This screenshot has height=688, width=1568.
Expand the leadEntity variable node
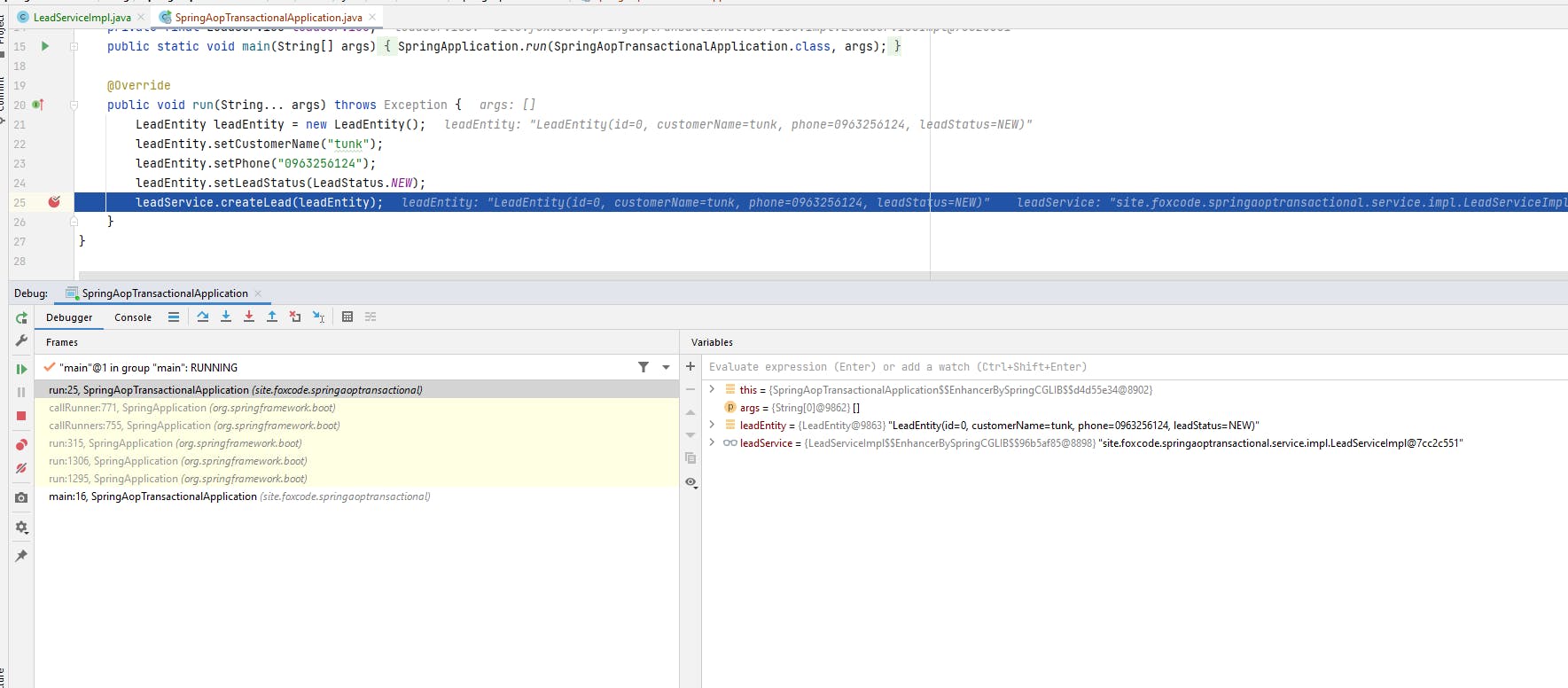pyautogui.click(x=712, y=425)
